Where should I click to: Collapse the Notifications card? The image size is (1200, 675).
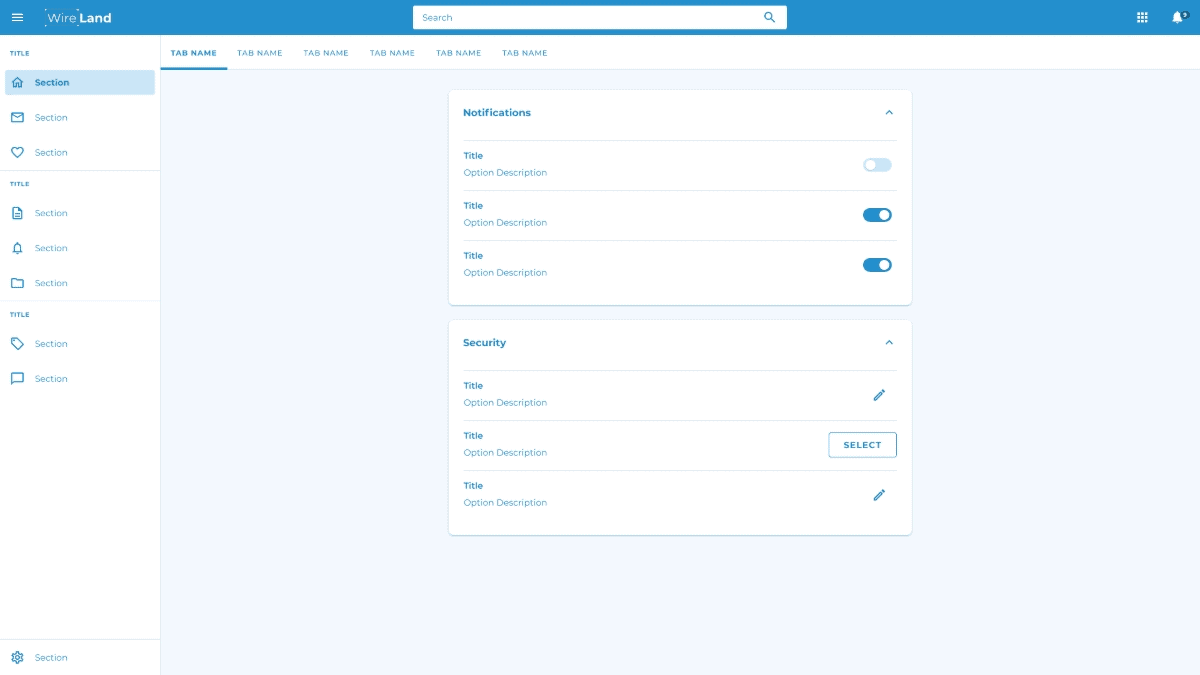click(x=889, y=113)
